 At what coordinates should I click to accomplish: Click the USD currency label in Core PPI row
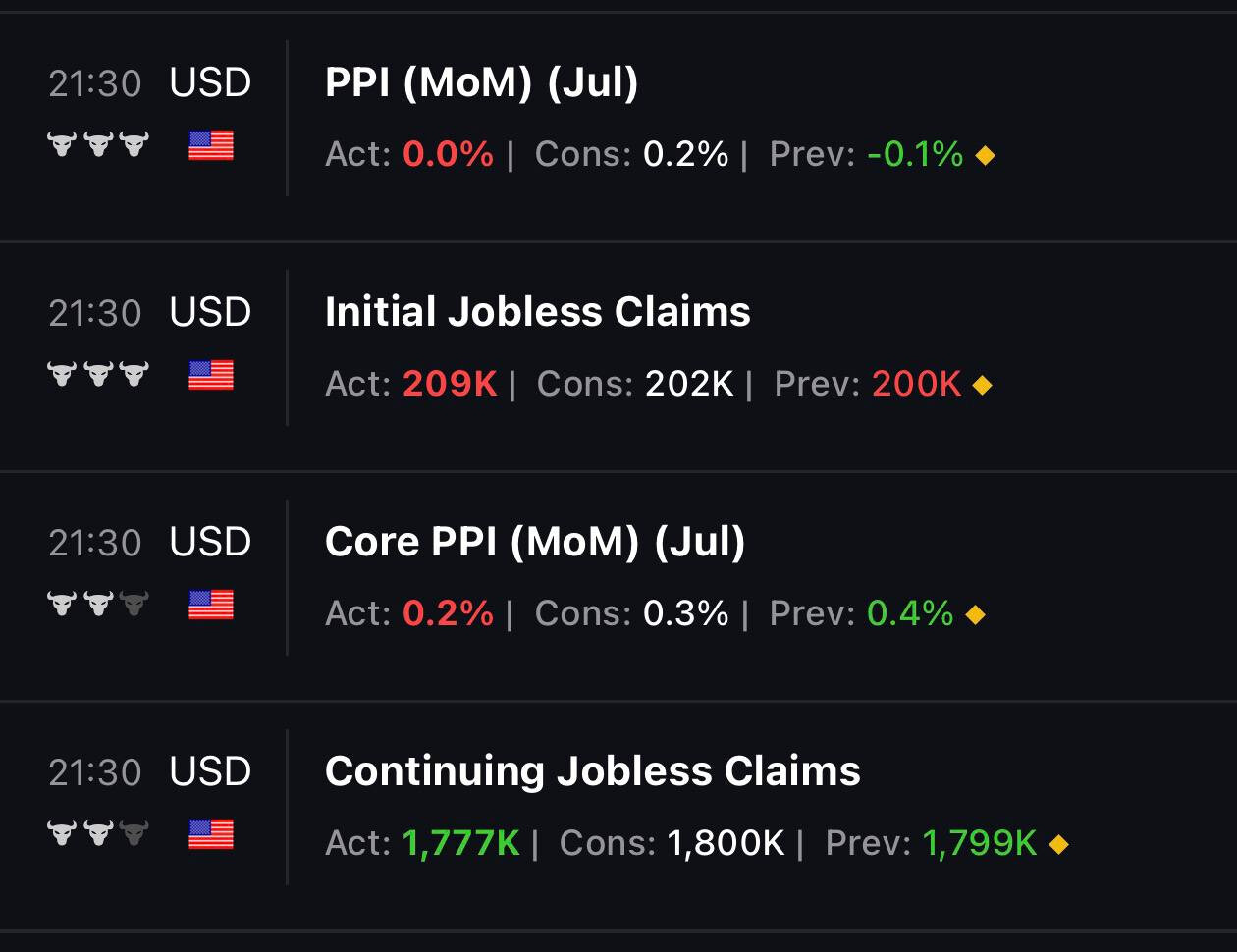[210, 542]
